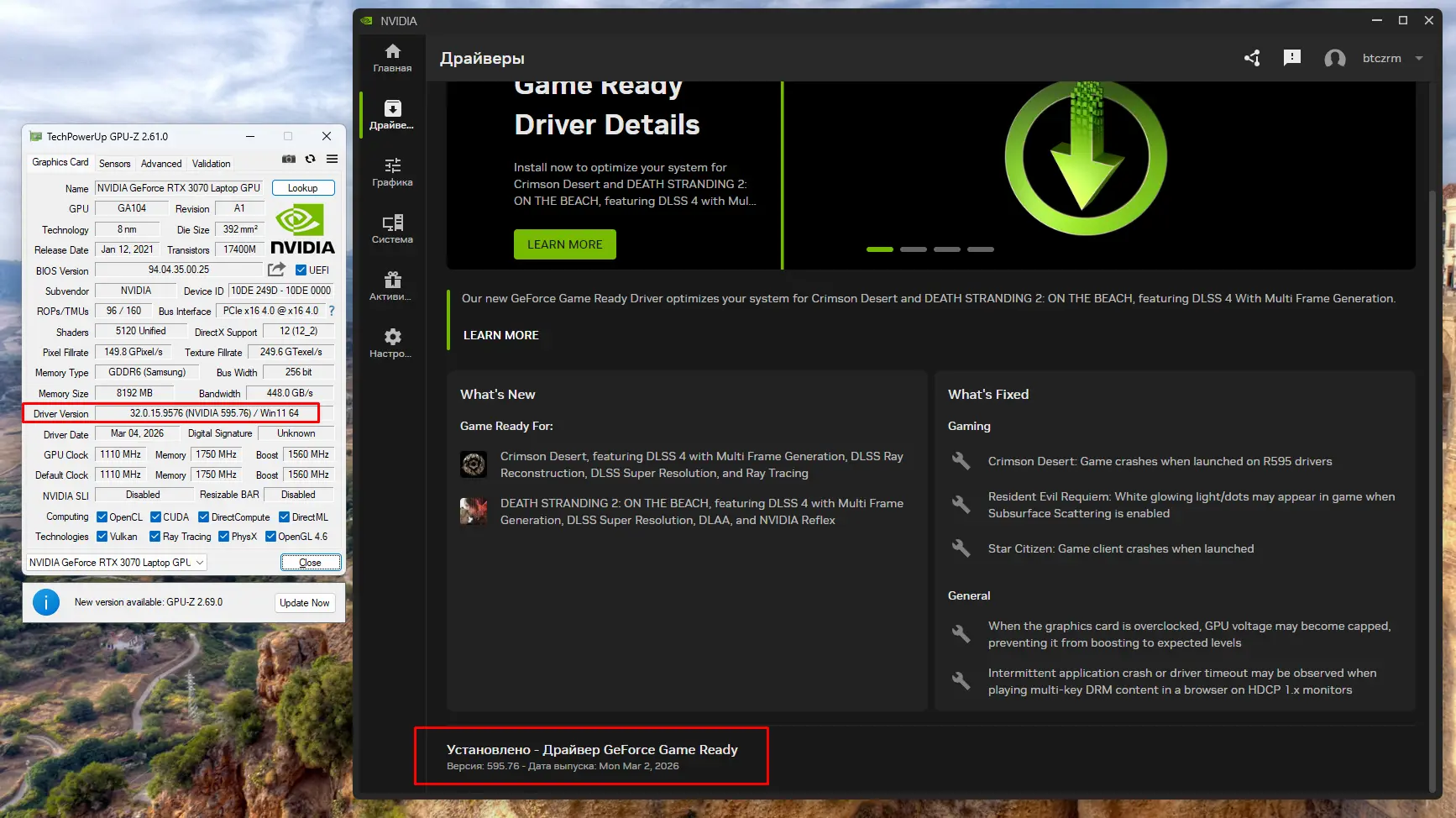The height and width of the screenshot is (818, 1456).
Task: Toggle the OpenGL 4.6 checkbox
Action: coord(270,537)
